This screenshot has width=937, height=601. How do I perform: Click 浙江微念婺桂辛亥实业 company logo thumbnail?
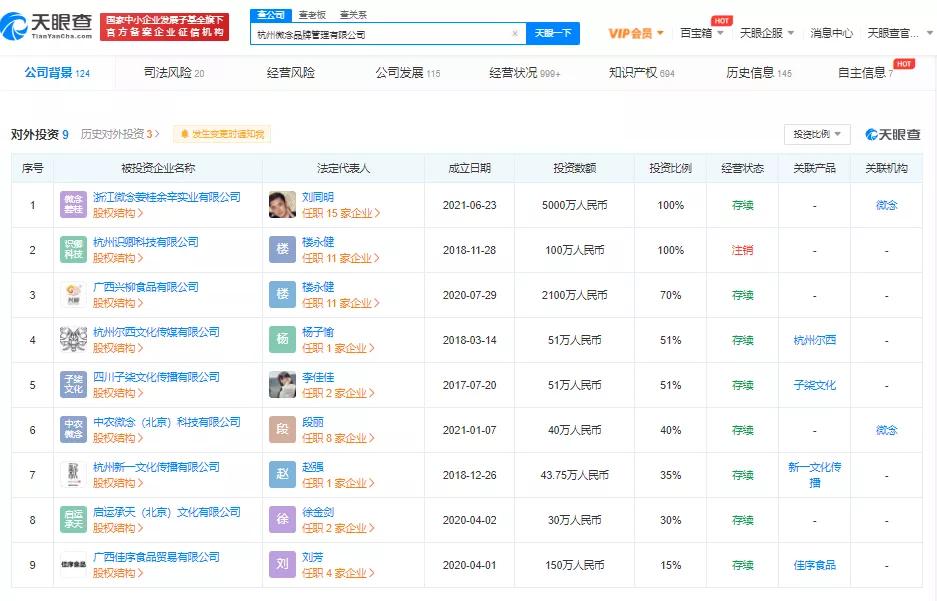(72, 204)
